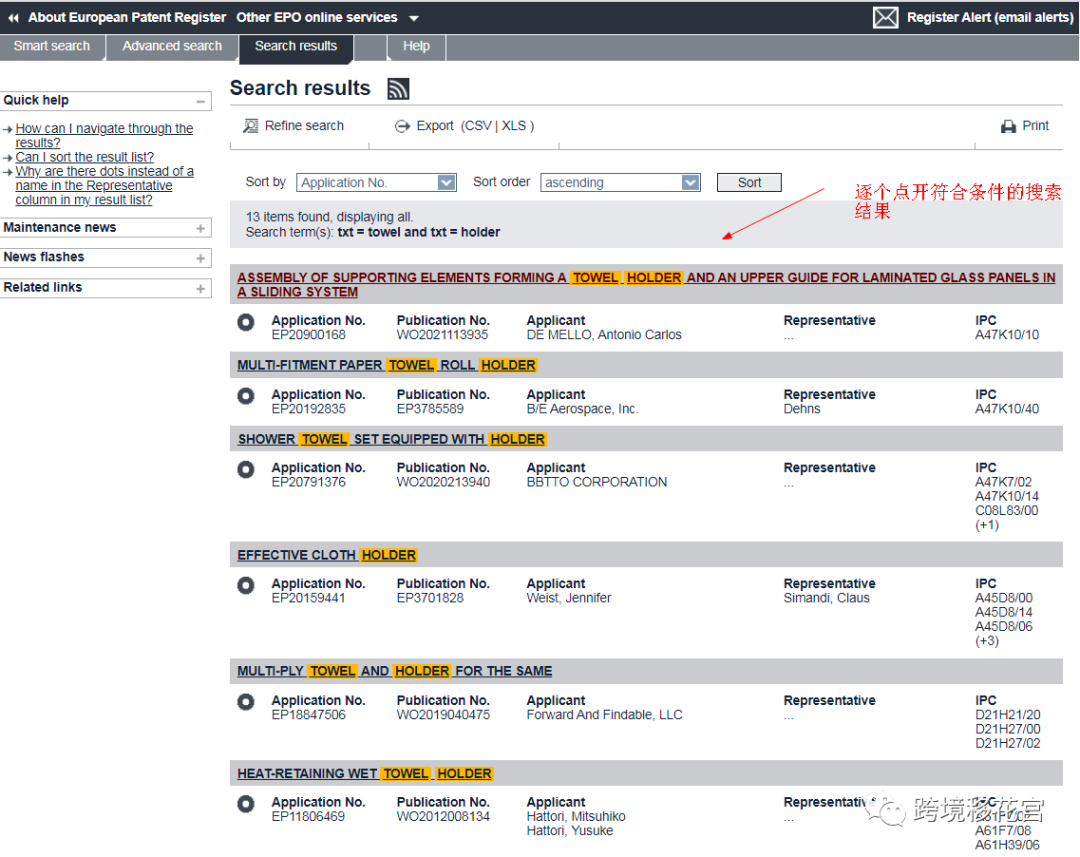
Task: Switch to the Smart search tab
Action: tap(52, 46)
